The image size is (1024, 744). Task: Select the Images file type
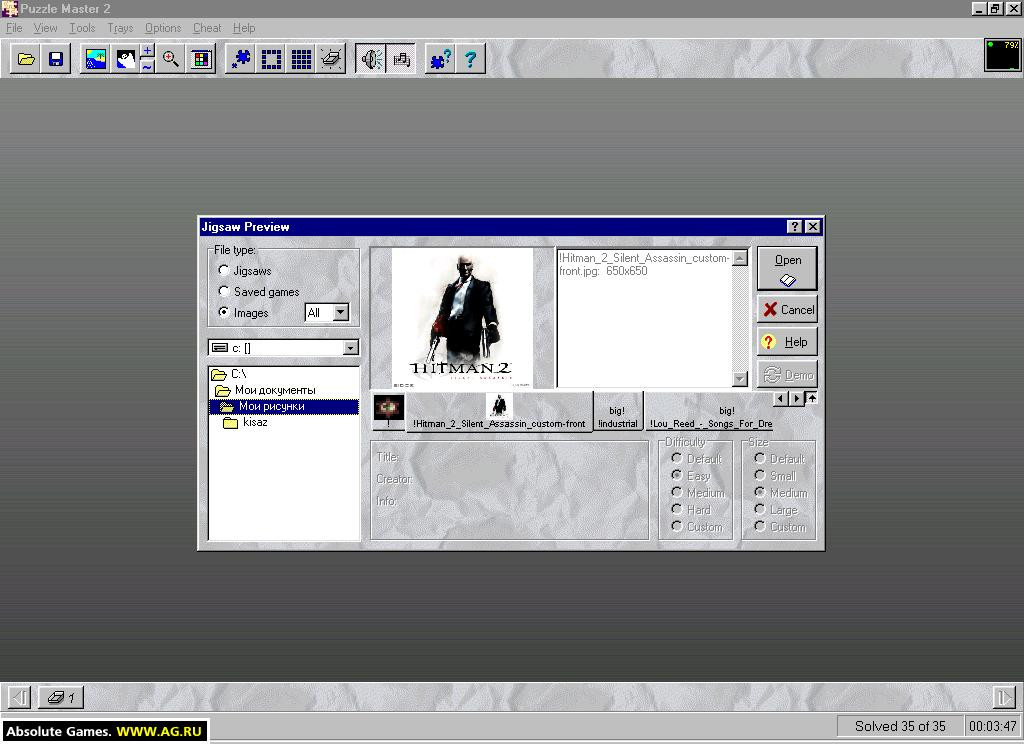click(243, 312)
